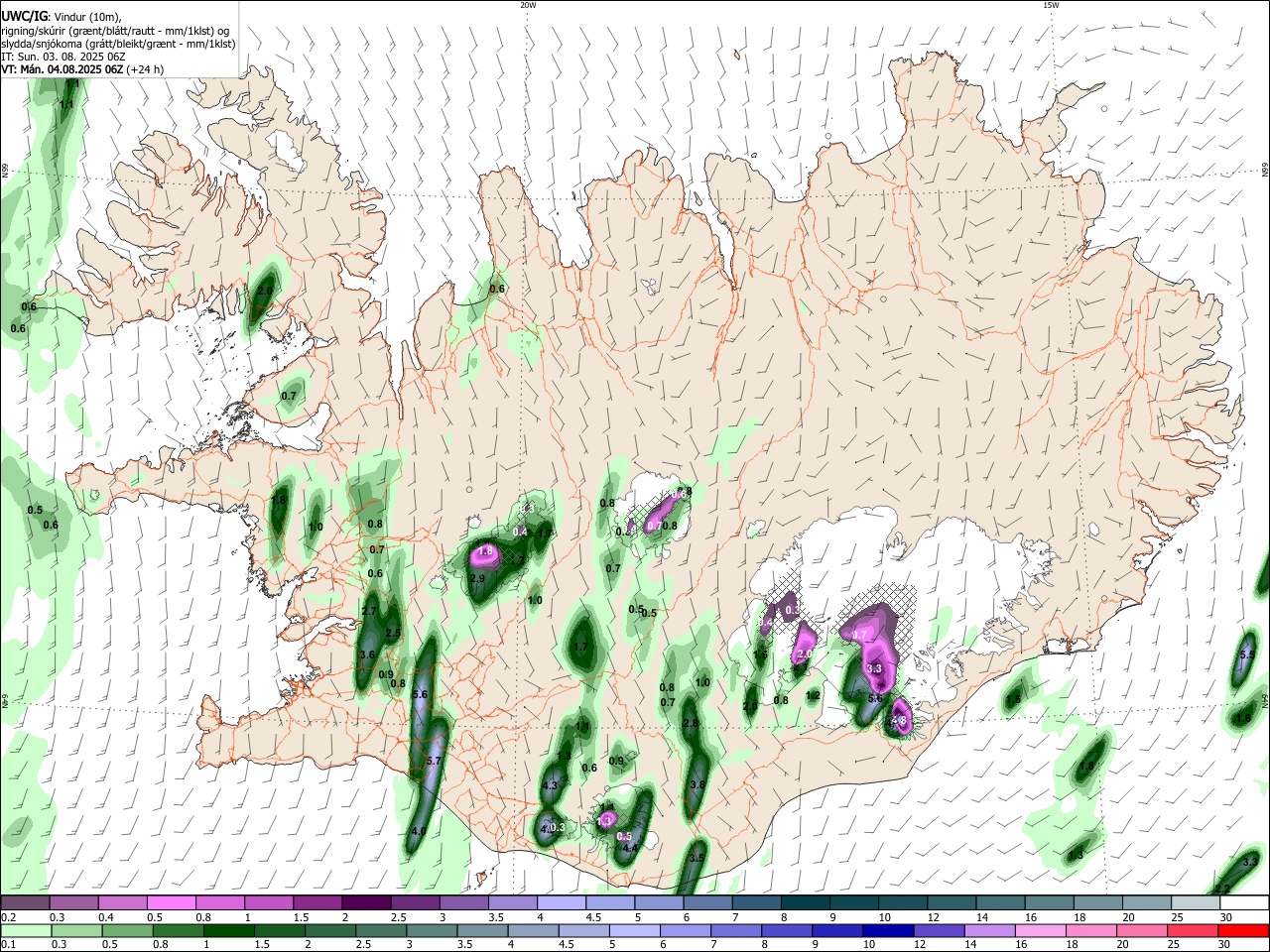This screenshot has width=1270, height=952.
Task: Select top scale swatch between 20 and 25
Action: tap(1146, 902)
